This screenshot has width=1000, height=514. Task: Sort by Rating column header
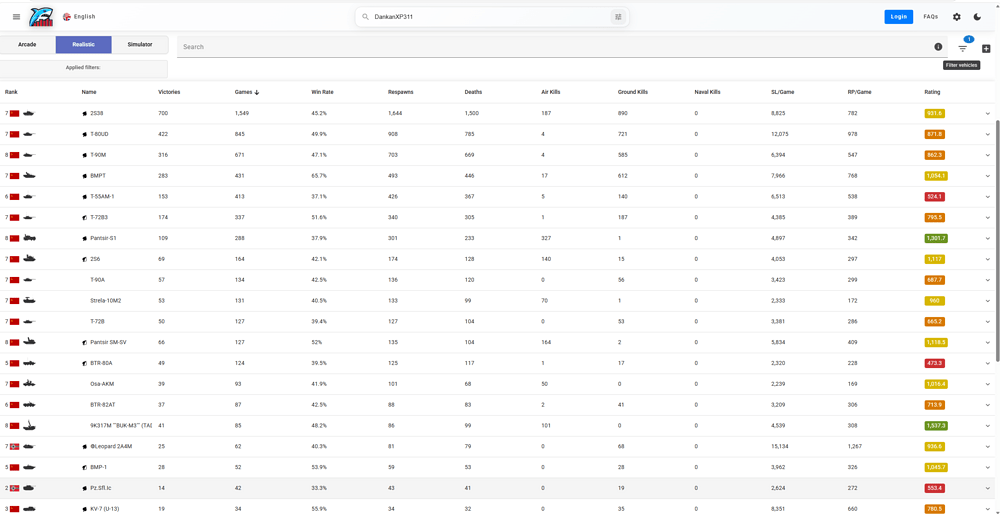(932, 92)
